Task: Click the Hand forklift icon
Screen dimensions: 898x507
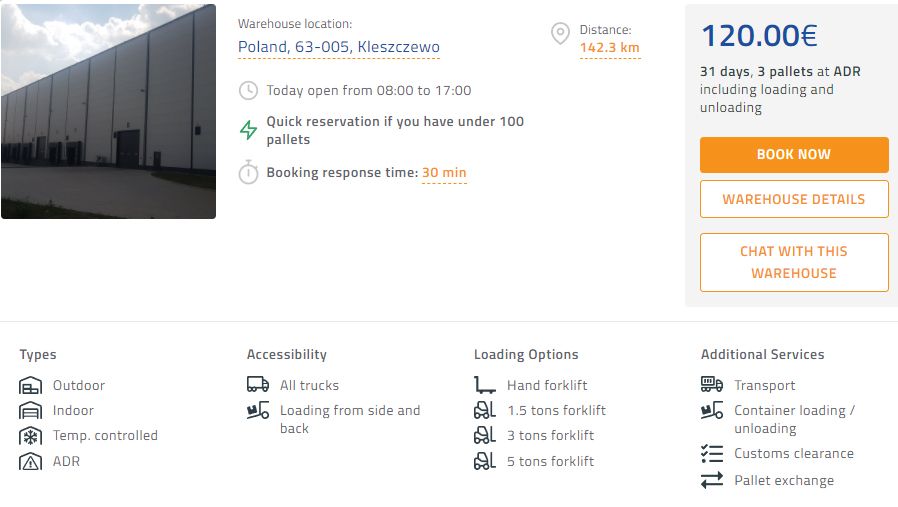Action: point(485,385)
